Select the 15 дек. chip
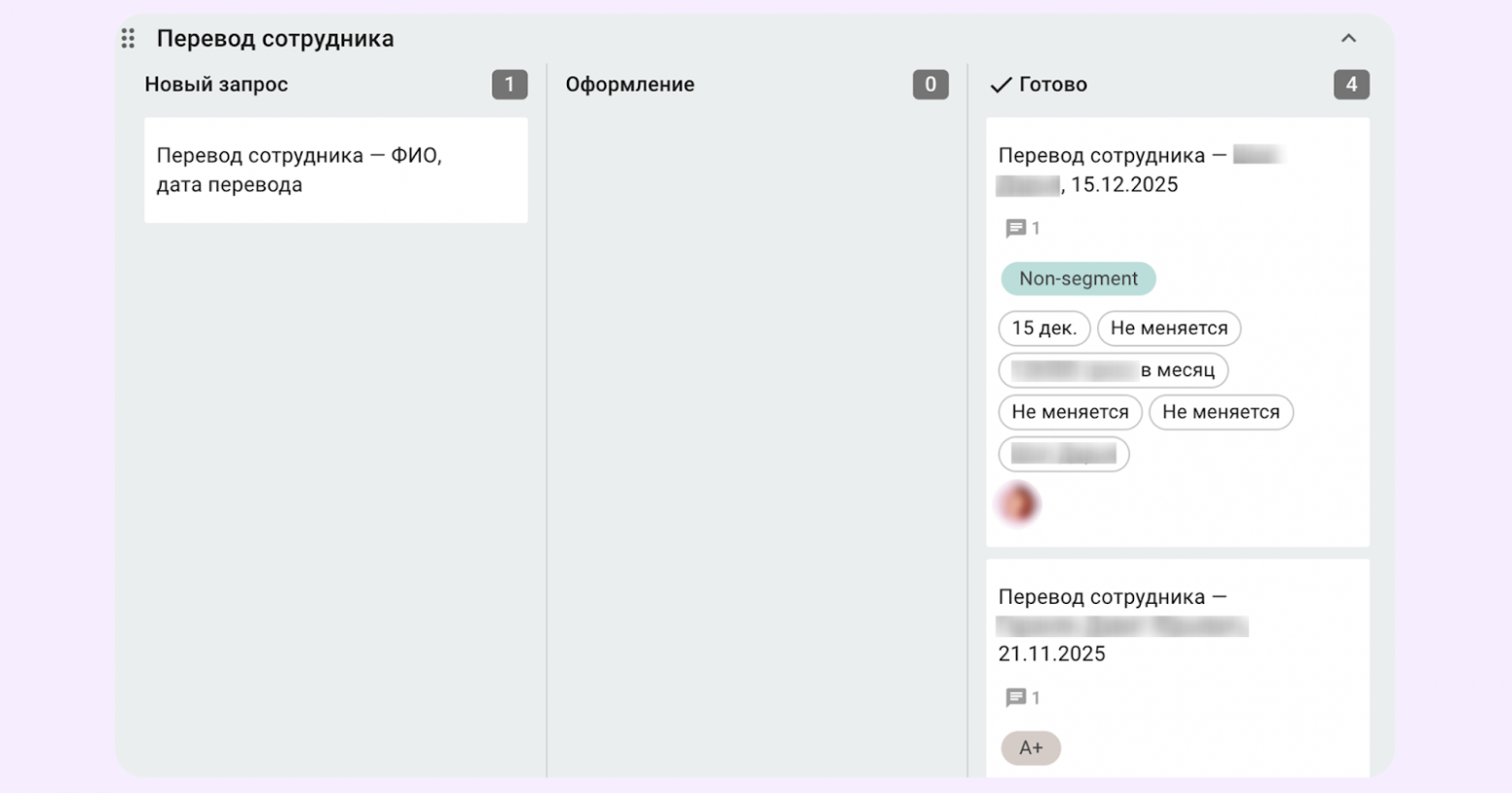The image size is (1512, 793). tap(1044, 329)
